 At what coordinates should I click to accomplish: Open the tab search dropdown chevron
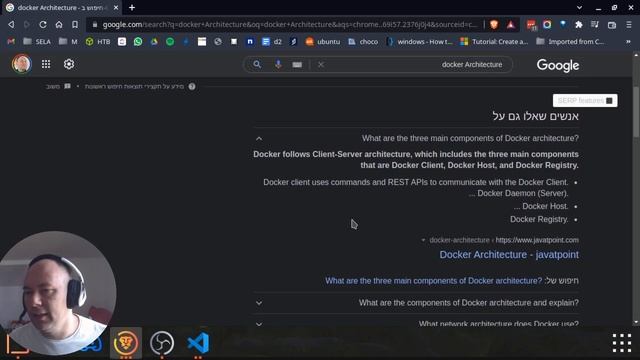point(579,8)
